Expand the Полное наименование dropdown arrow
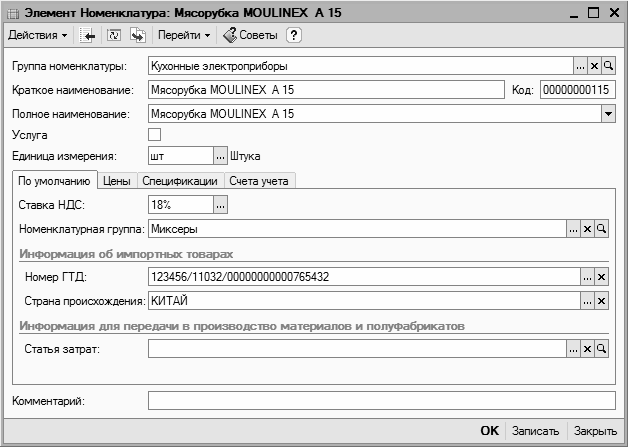 pyautogui.click(x=608, y=114)
